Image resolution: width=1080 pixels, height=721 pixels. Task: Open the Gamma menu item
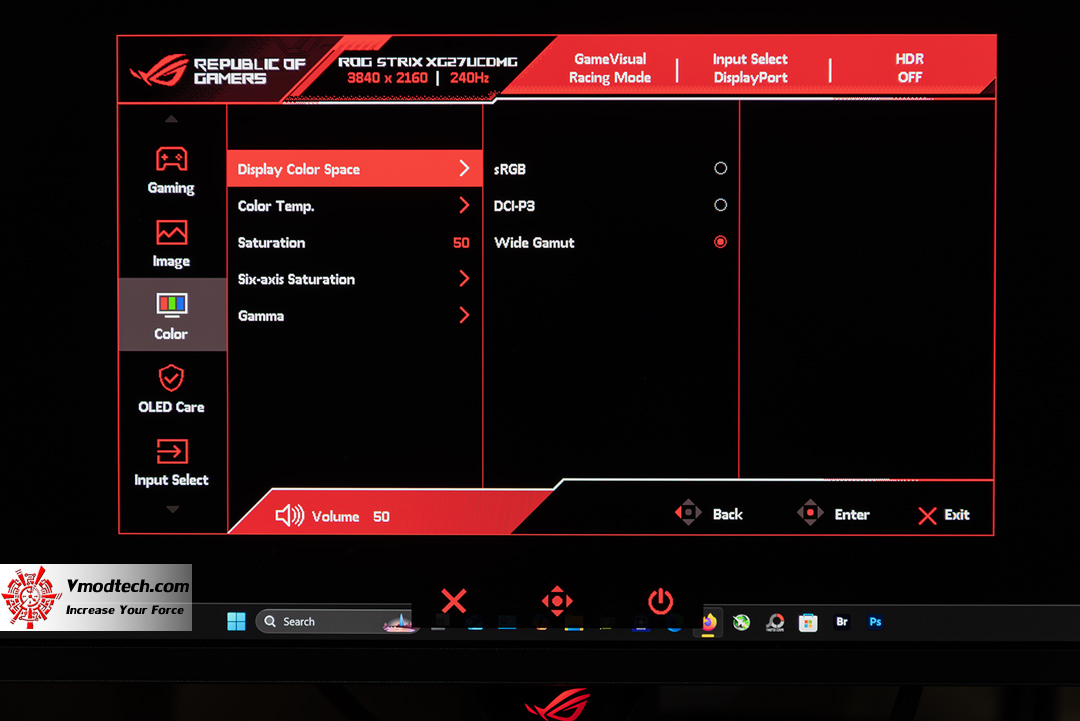point(355,315)
